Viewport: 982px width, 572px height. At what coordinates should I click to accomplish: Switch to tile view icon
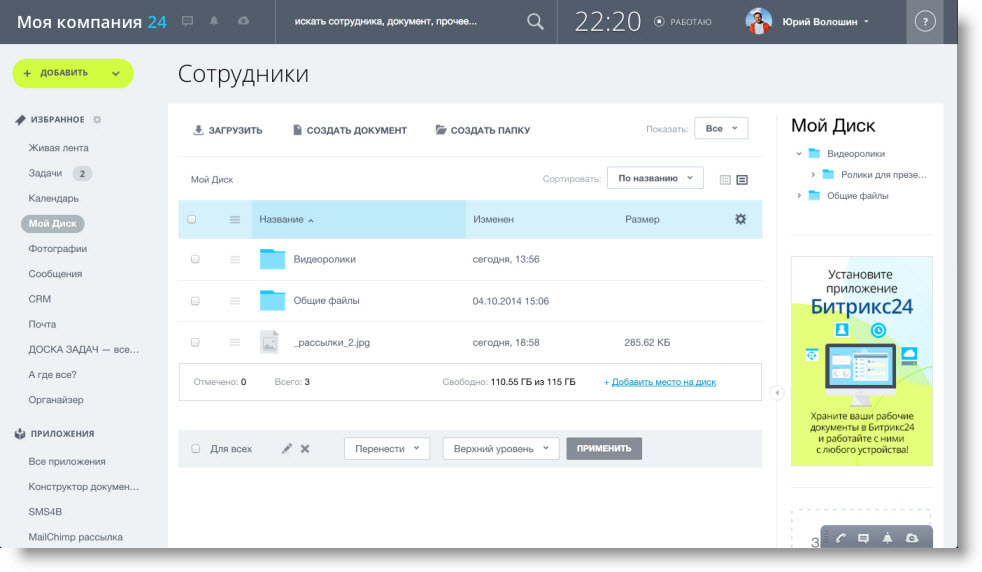726,180
